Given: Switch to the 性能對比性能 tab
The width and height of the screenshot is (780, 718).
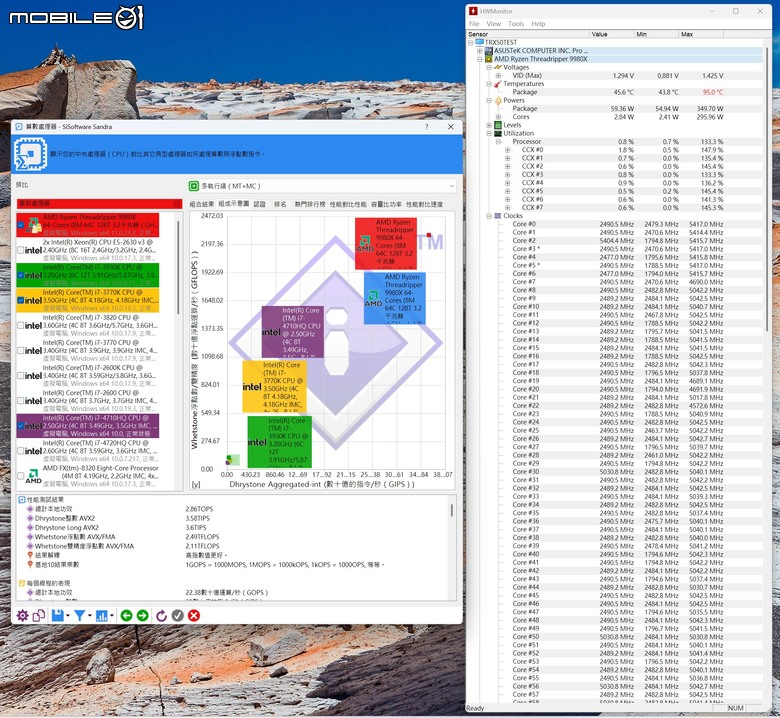Looking at the screenshot, I should 348,205.
